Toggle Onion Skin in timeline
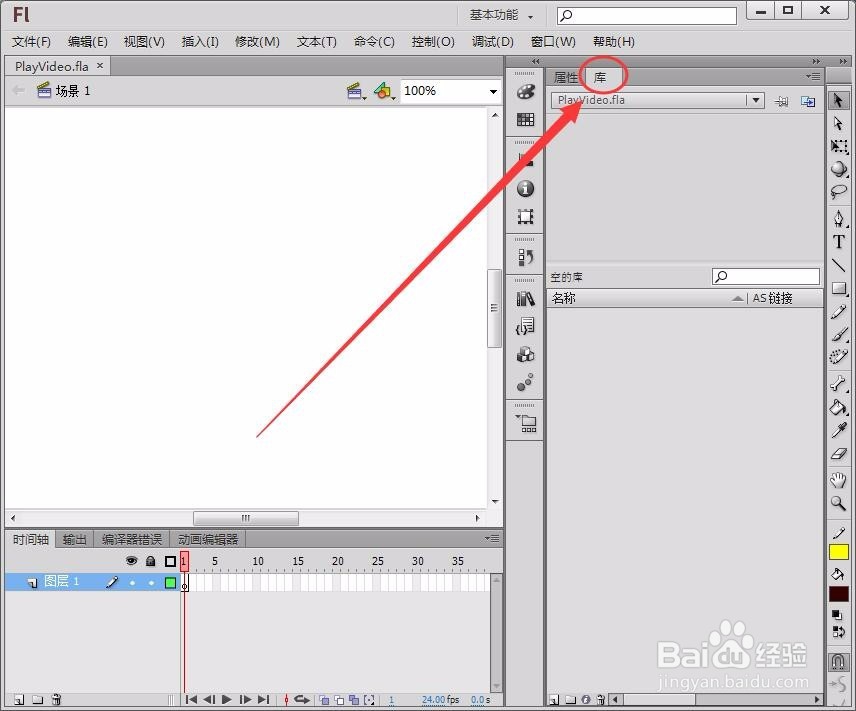Image resolution: width=856 pixels, height=711 pixels. click(x=324, y=700)
